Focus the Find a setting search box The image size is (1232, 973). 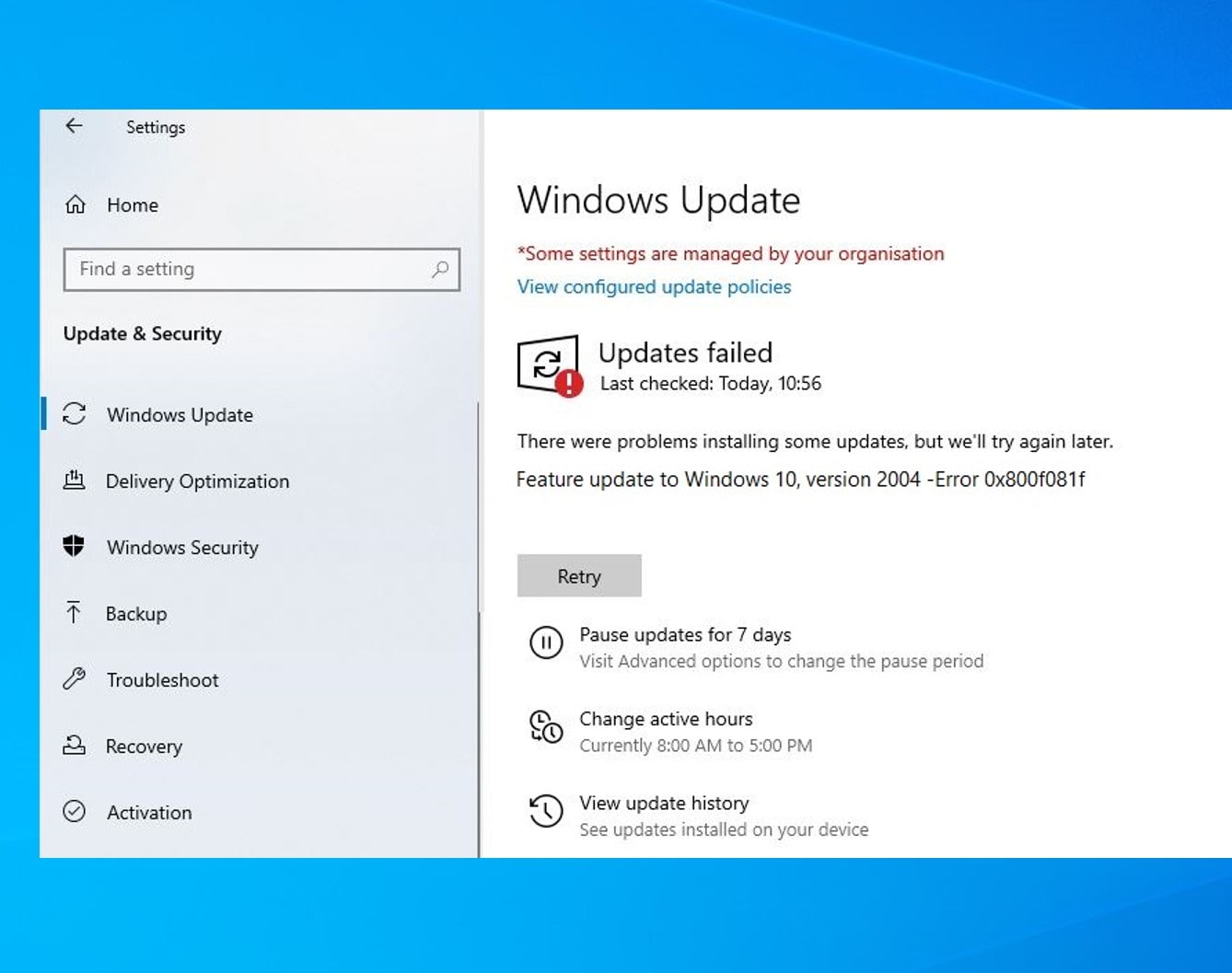(262, 270)
